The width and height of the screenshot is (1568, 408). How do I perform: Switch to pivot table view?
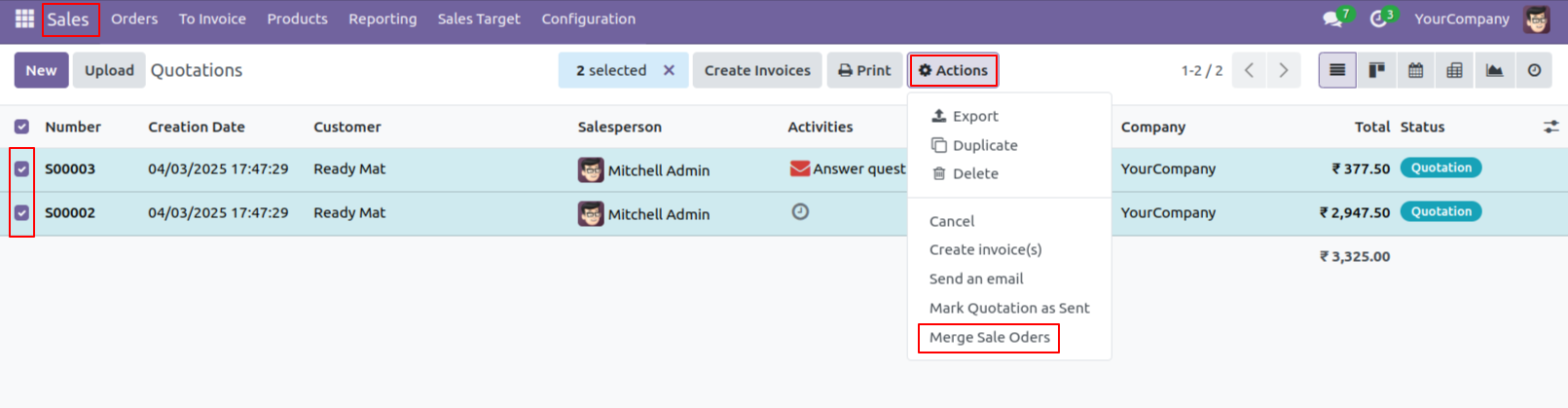(x=1455, y=70)
